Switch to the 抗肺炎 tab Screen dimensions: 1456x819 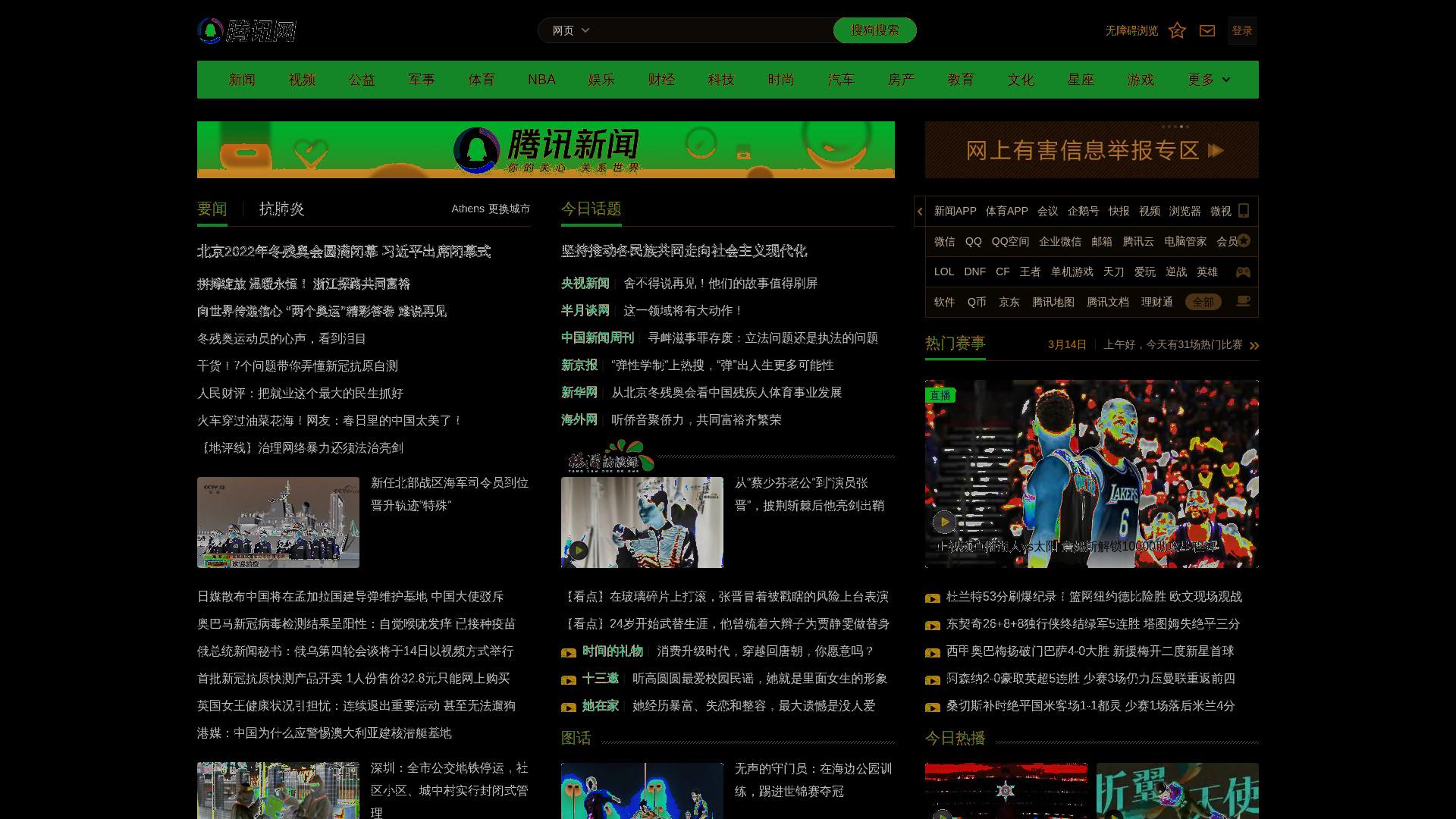coord(281,209)
